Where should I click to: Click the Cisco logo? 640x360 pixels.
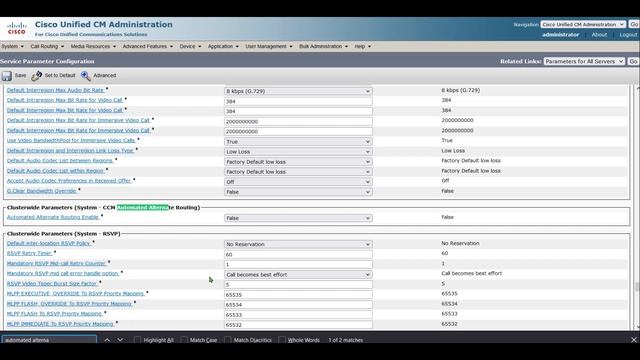point(17,28)
